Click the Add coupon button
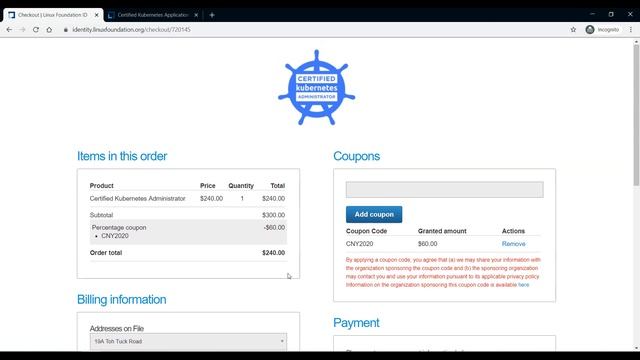640x360 pixels. tap(374, 214)
